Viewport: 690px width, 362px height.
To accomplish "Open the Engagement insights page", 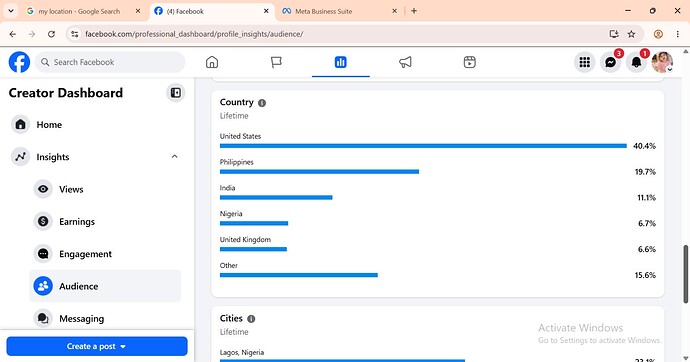I will 105,254.
